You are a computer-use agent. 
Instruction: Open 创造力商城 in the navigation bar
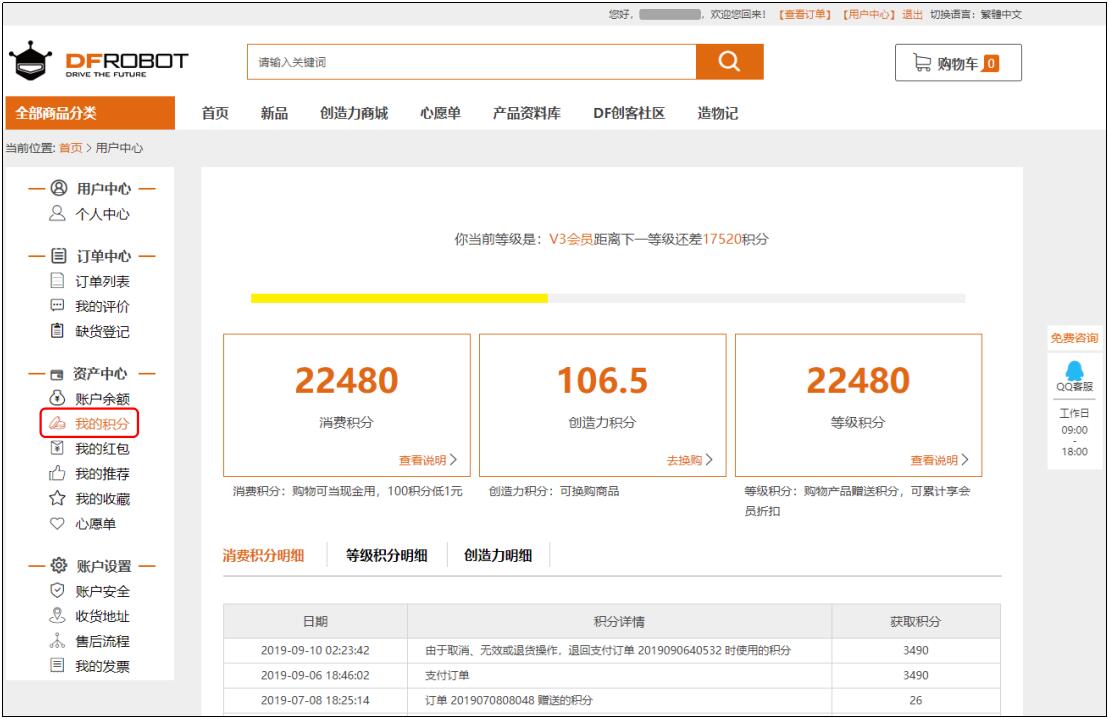pos(353,113)
